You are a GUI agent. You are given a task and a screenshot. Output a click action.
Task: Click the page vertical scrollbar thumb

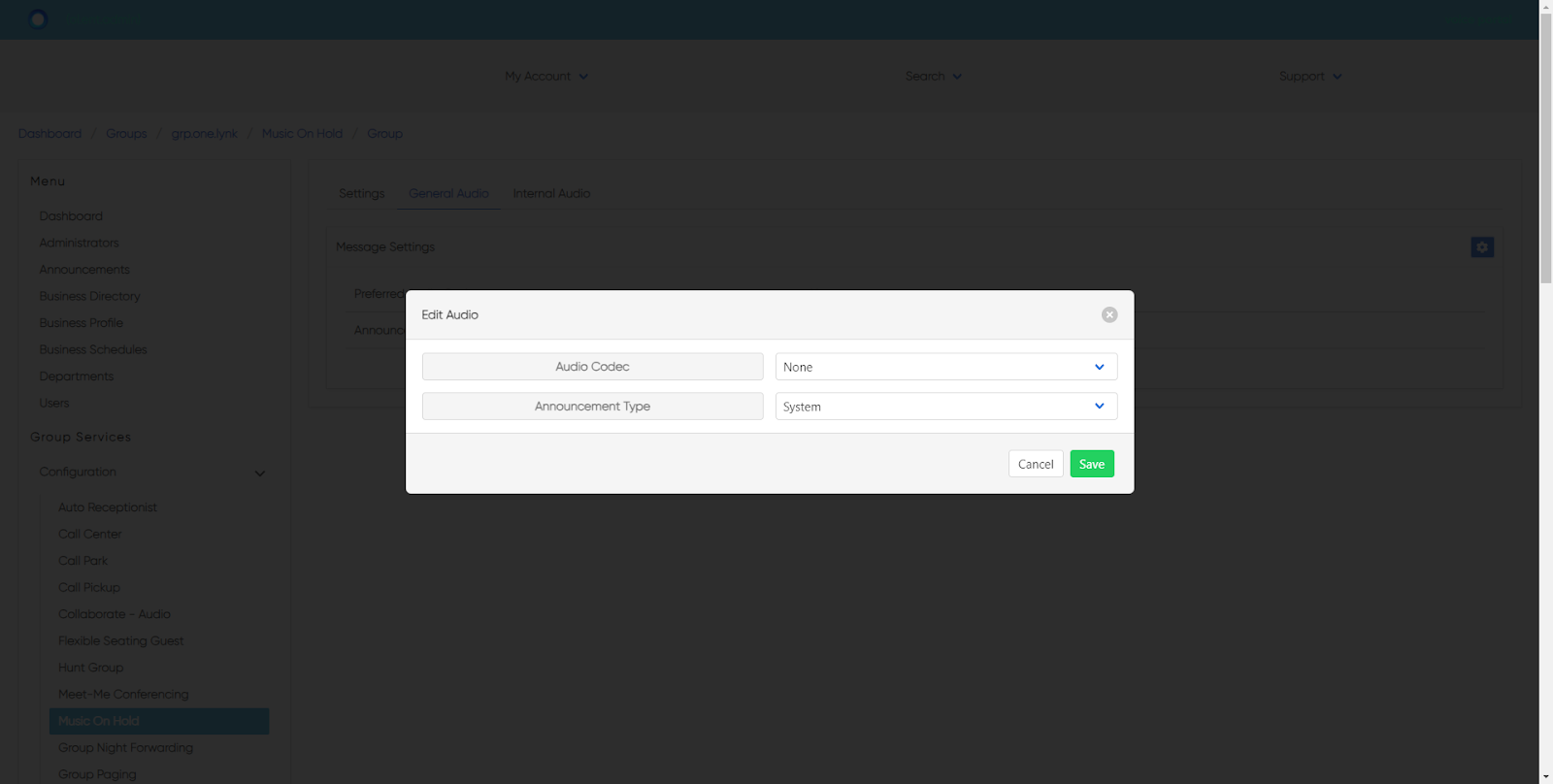point(1546,148)
